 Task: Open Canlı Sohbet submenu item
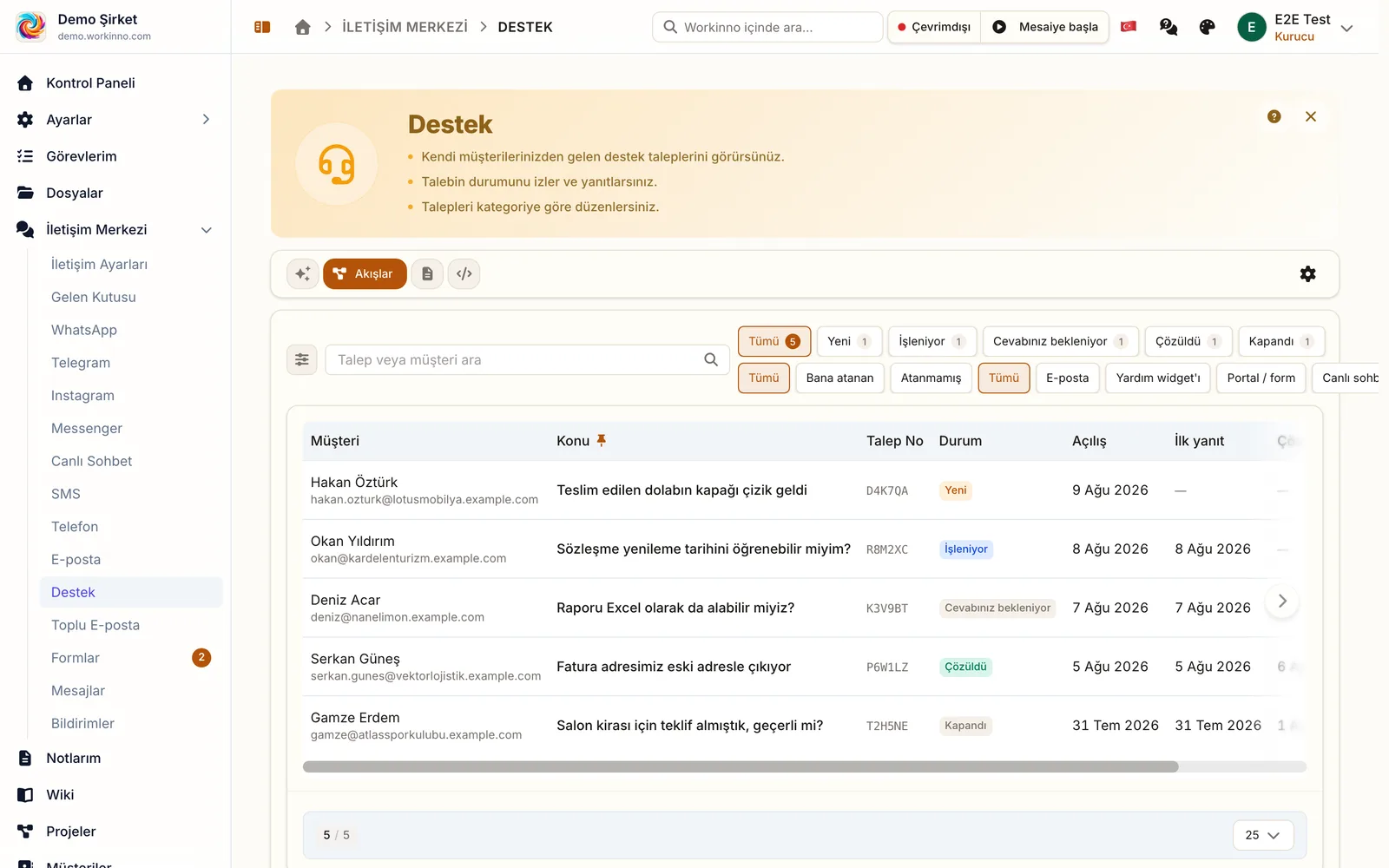tap(92, 461)
